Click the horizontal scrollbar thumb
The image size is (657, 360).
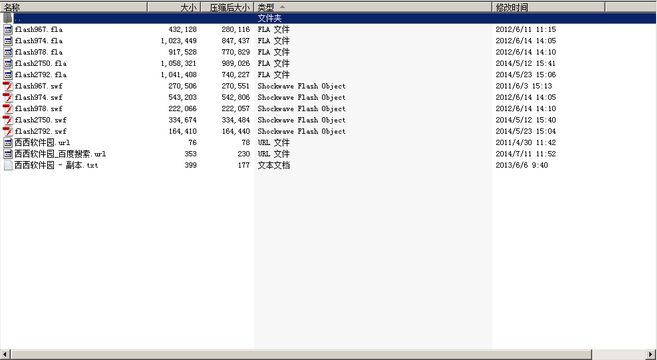(x=300, y=354)
